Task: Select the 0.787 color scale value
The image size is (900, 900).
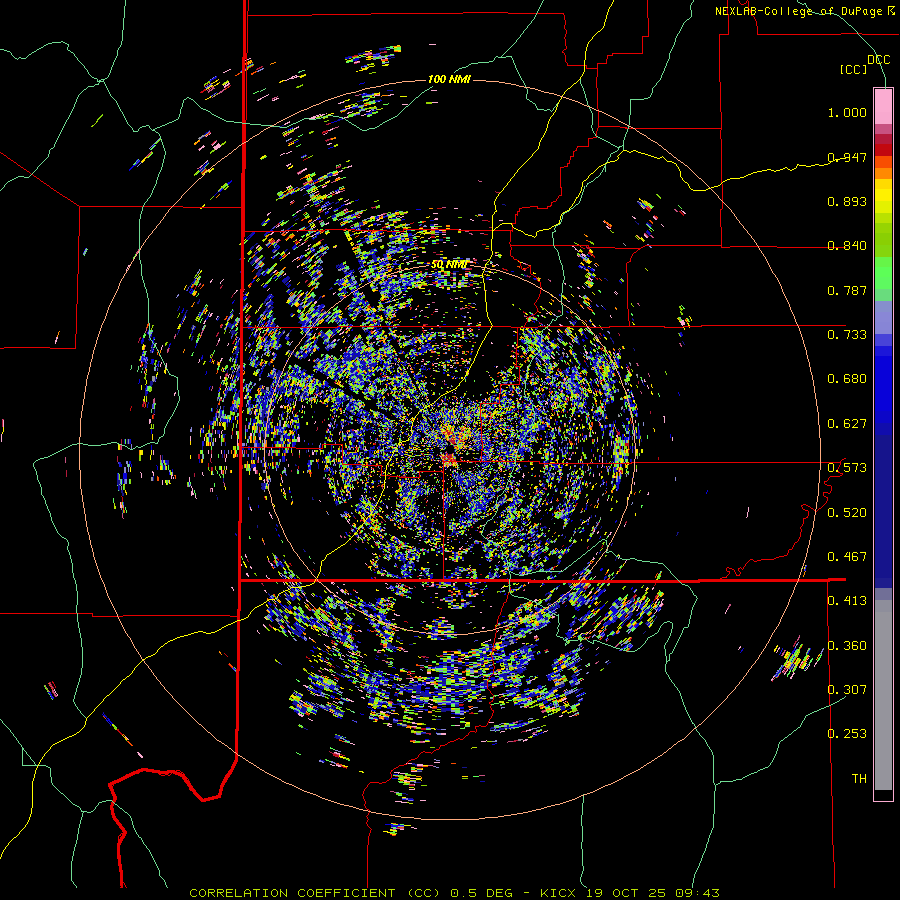Action: (x=847, y=290)
